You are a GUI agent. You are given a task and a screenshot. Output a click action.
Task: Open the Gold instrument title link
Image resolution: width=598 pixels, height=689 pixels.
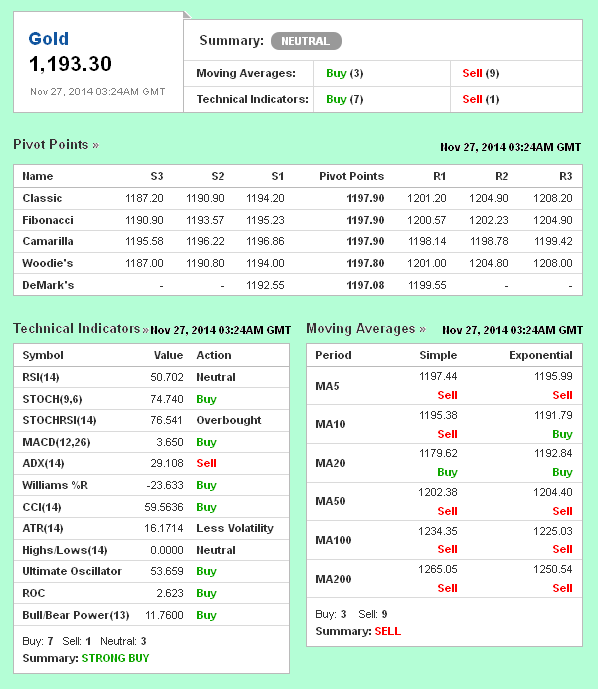48,39
